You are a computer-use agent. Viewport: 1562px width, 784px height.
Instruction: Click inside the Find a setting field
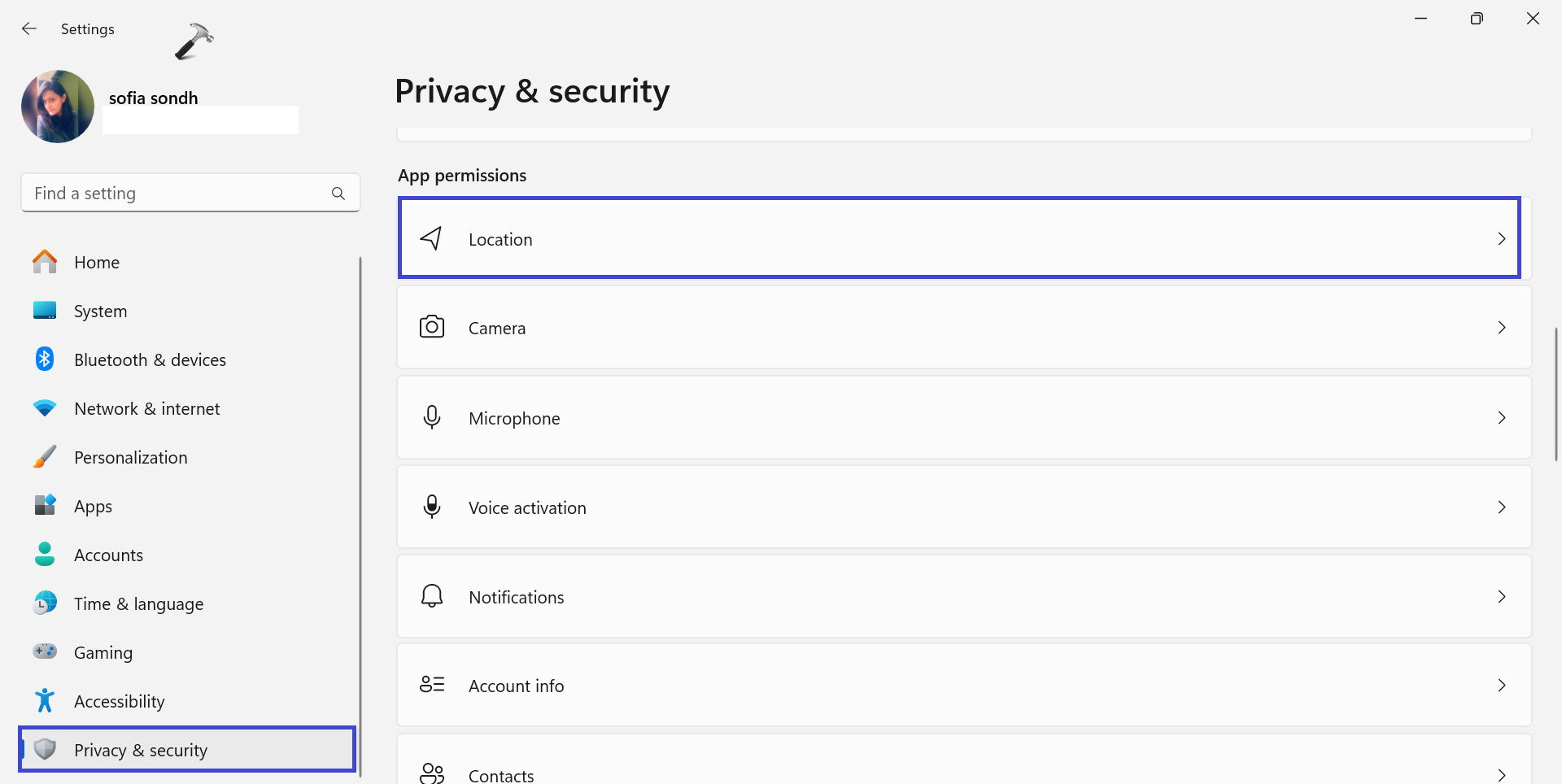coord(163,193)
